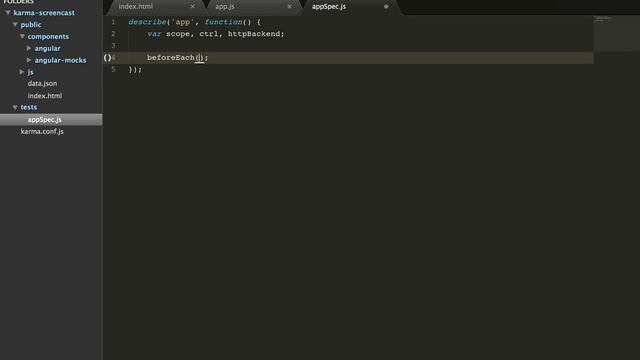Viewport: 640px width, 360px height.
Task: Collapse the components folder arrow
Action: 22,36
